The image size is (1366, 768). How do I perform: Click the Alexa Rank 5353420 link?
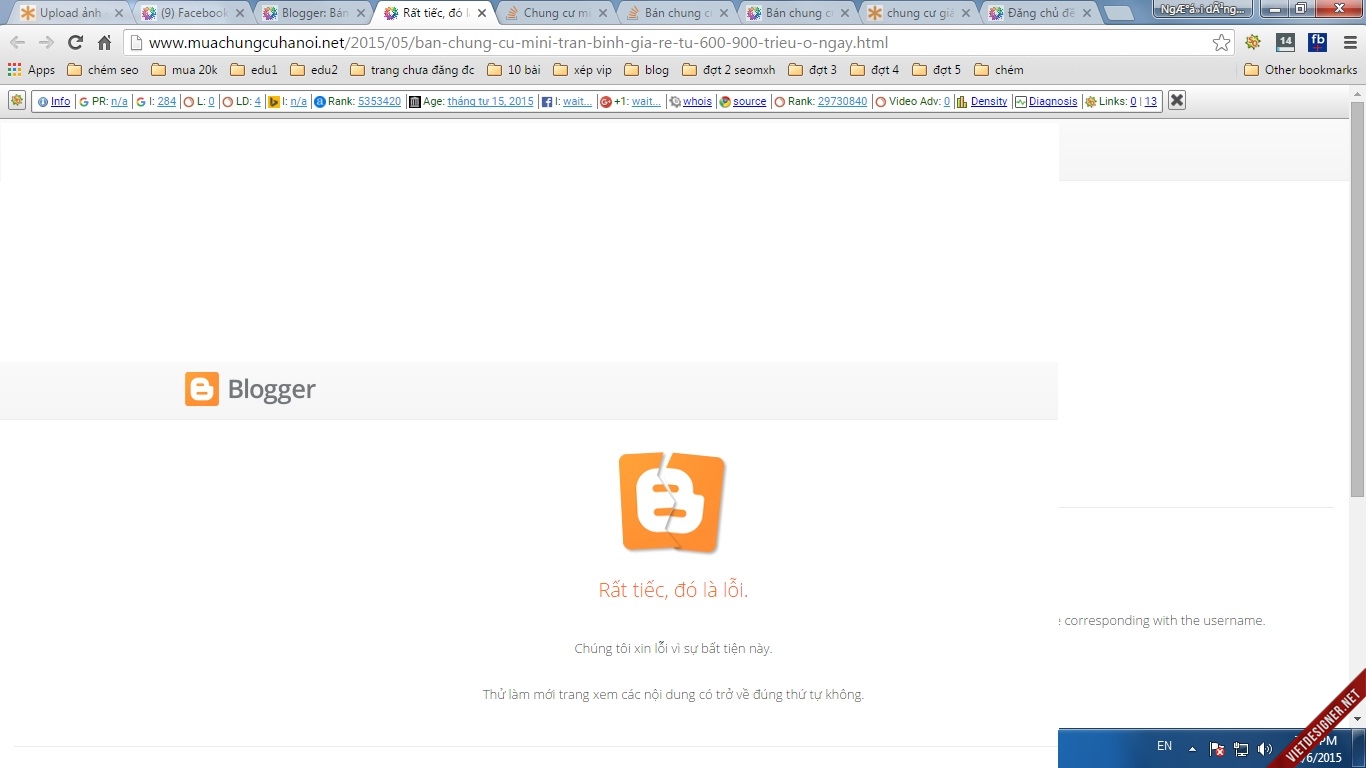click(379, 101)
